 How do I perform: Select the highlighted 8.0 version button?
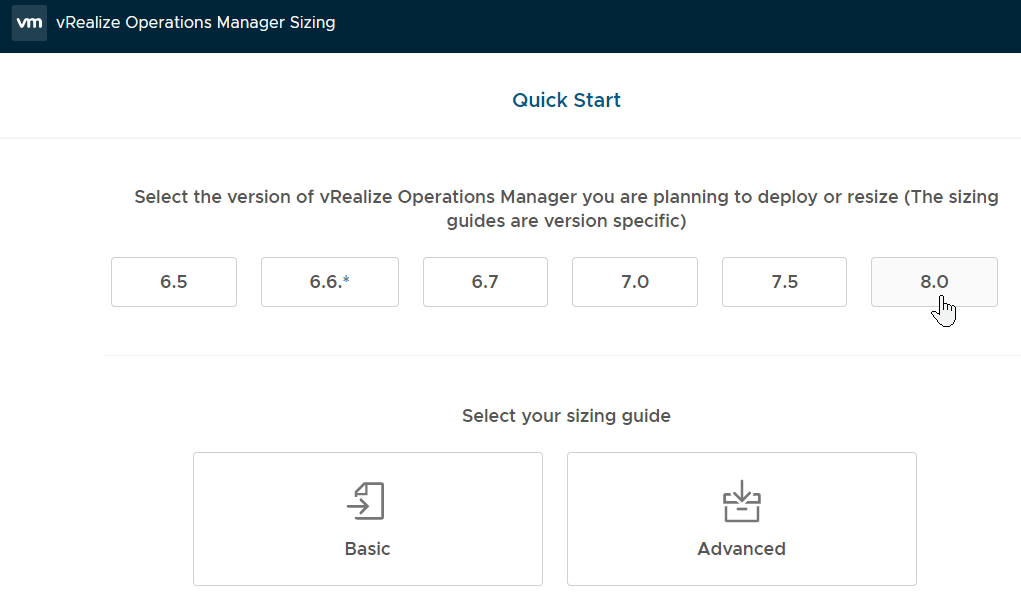(x=934, y=282)
